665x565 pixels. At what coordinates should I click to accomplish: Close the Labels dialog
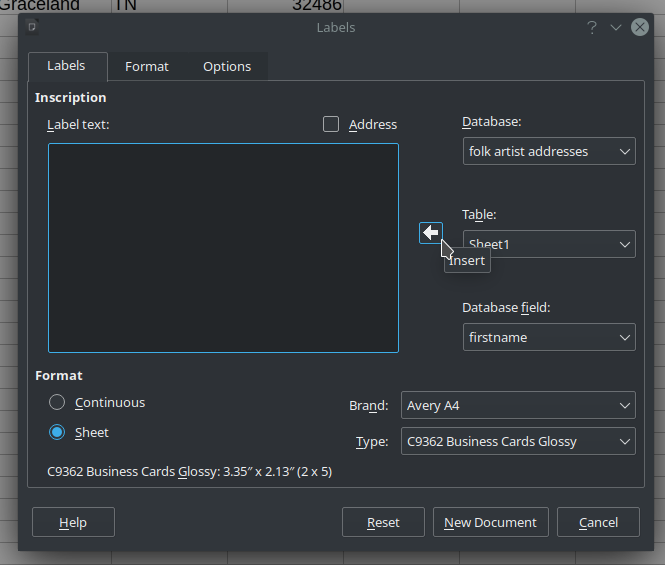point(640,28)
